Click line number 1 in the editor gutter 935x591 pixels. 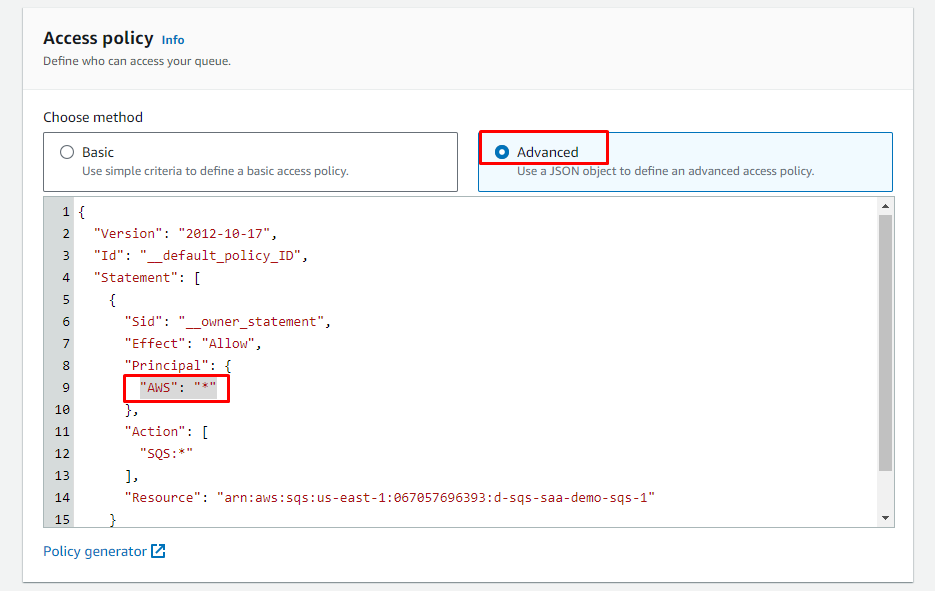click(65, 212)
